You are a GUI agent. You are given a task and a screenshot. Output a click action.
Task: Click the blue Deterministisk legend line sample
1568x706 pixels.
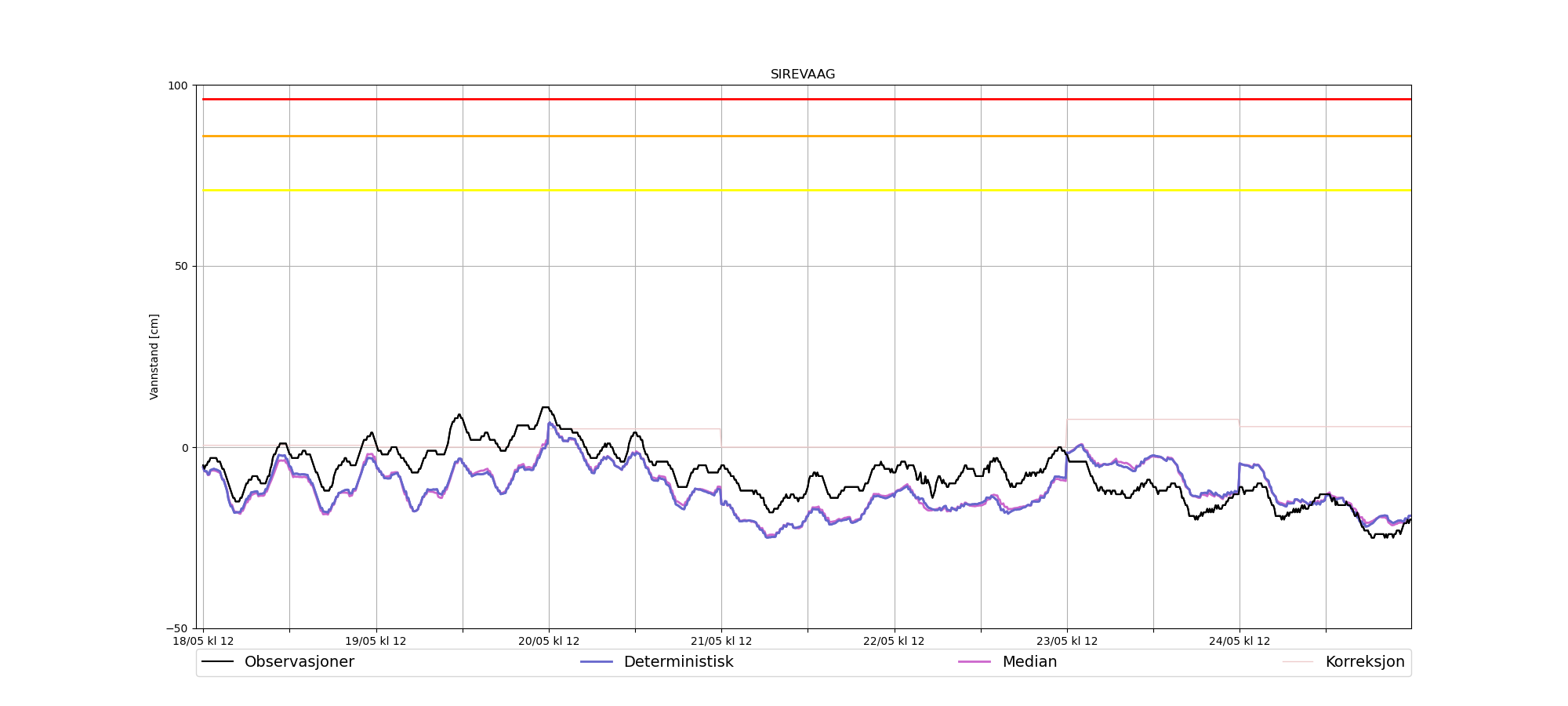(596, 662)
